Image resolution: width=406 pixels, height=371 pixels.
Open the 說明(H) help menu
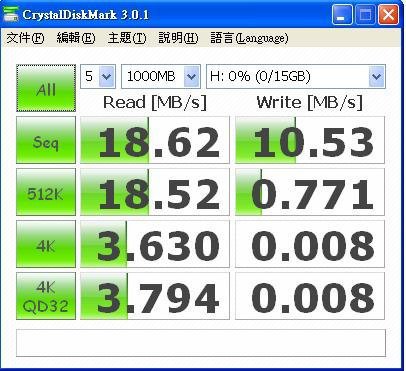pyautogui.click(x=178, y=38)
